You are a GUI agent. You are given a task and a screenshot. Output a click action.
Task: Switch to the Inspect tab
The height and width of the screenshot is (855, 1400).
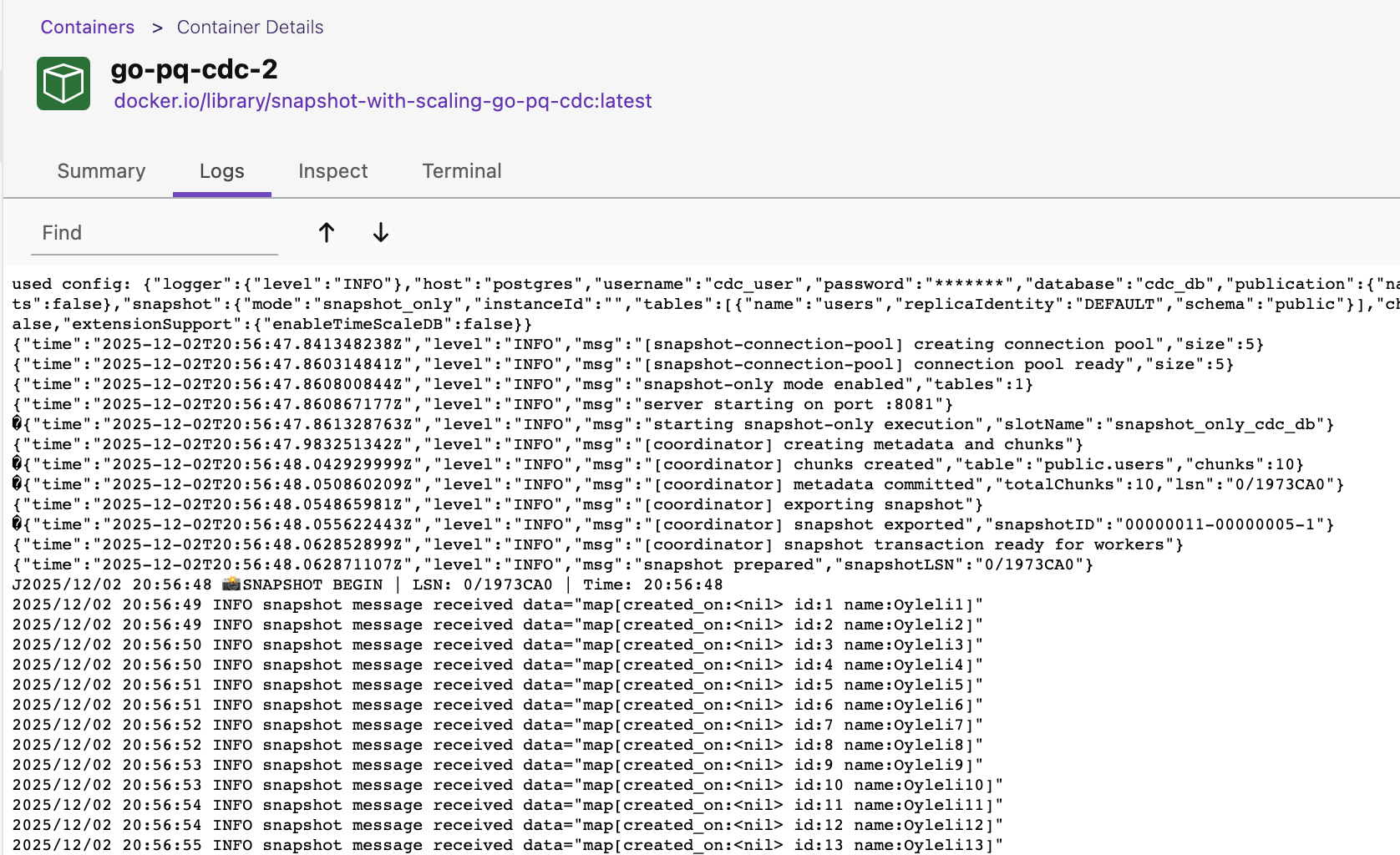332,171
